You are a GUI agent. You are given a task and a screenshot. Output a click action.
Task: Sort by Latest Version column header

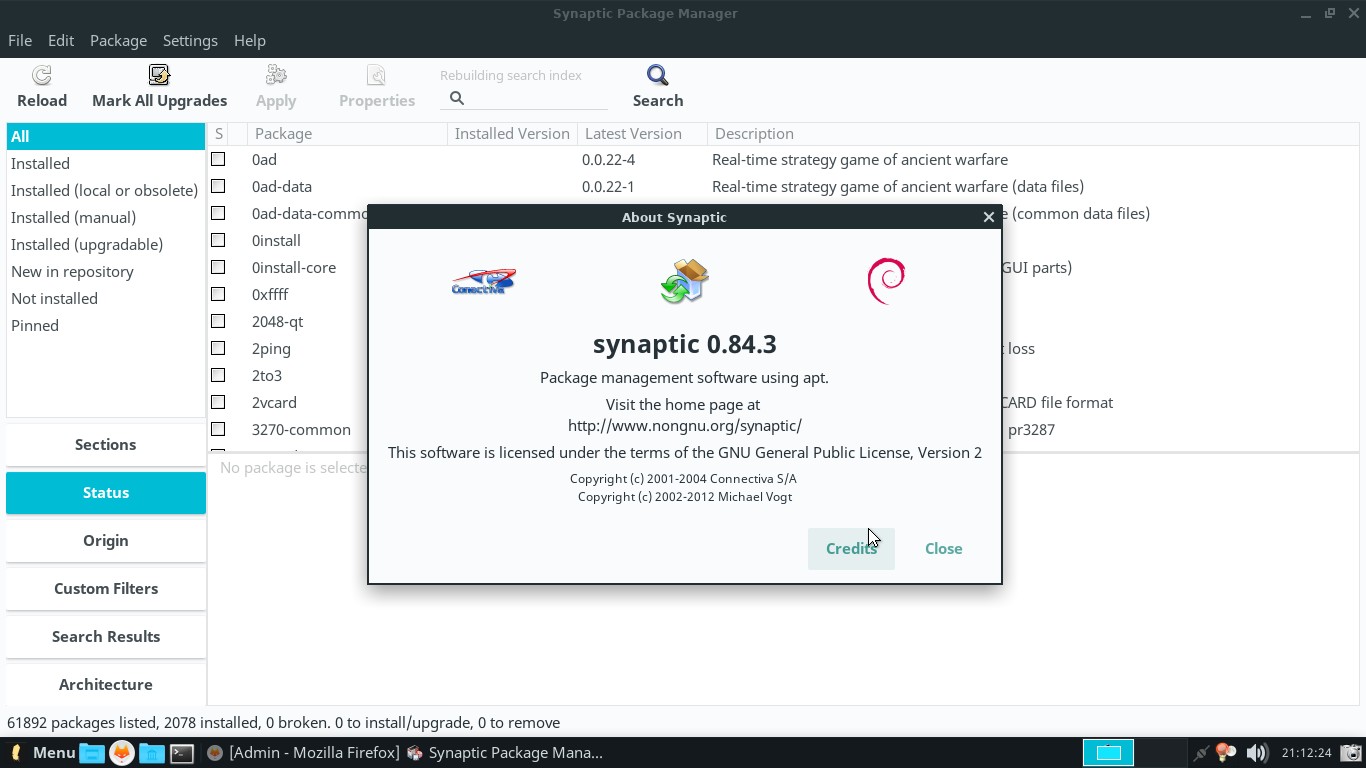pyautogui.click(x=642, y=134)
